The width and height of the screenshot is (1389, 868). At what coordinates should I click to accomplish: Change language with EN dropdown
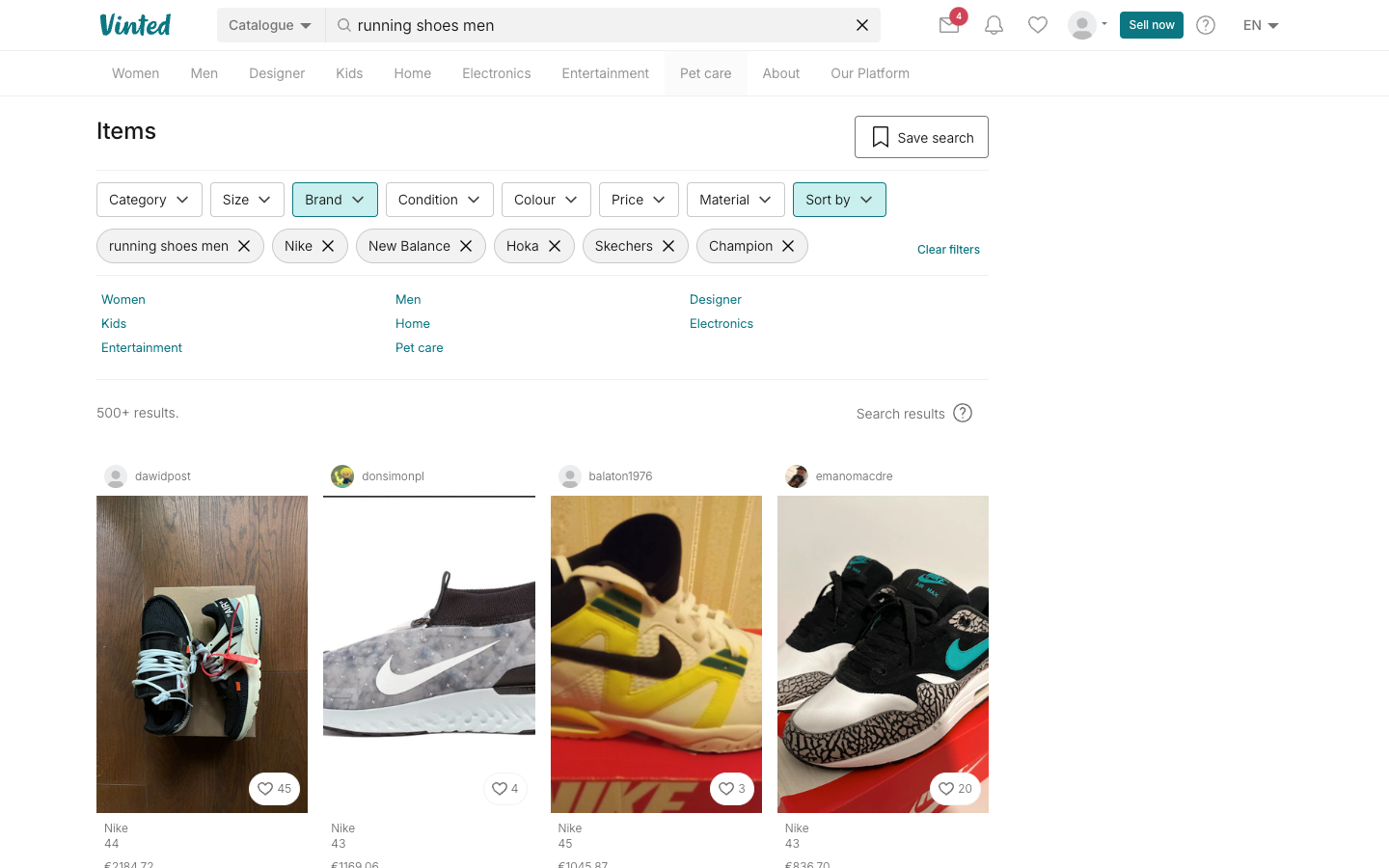click(1261, 25)
